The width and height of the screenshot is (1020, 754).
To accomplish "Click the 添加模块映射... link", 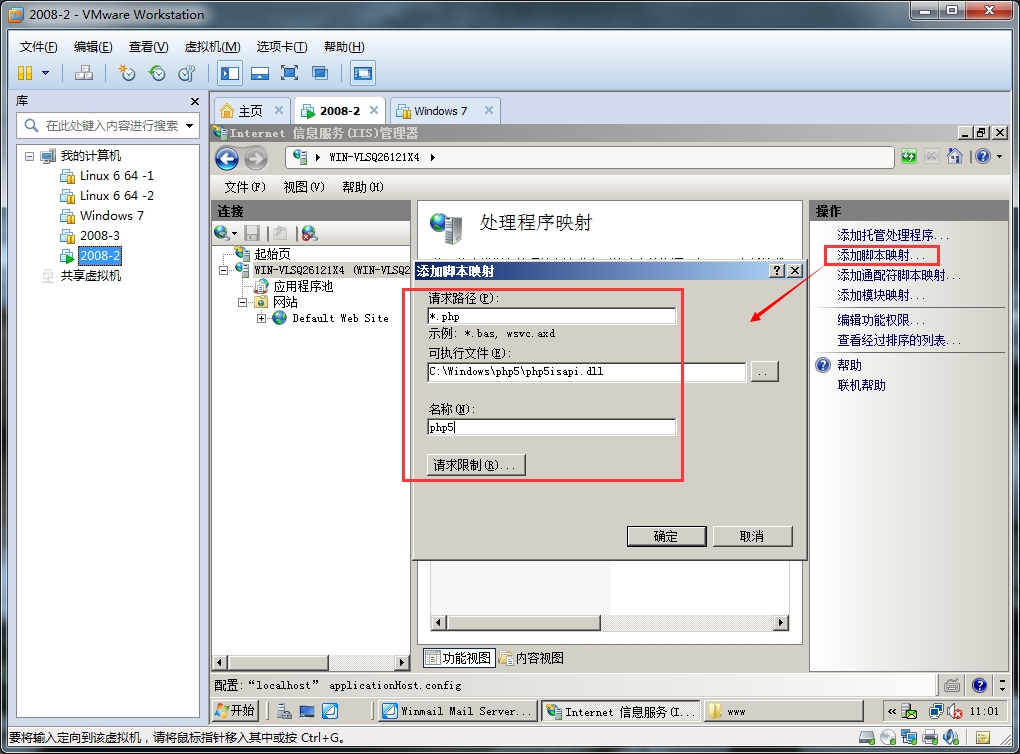I will [x=881, y=295].
